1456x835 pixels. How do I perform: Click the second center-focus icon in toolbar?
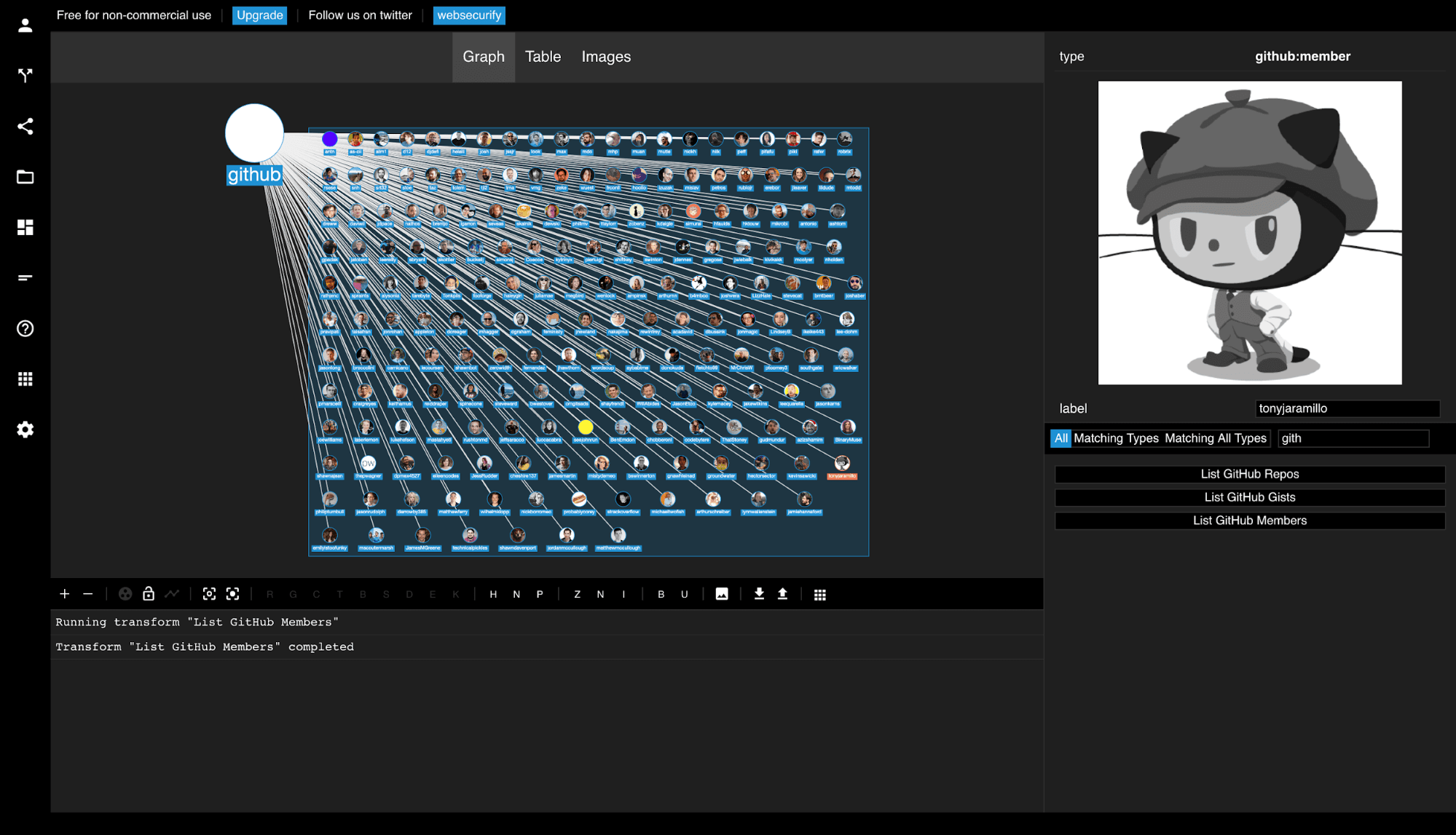[x=232, y=594]
